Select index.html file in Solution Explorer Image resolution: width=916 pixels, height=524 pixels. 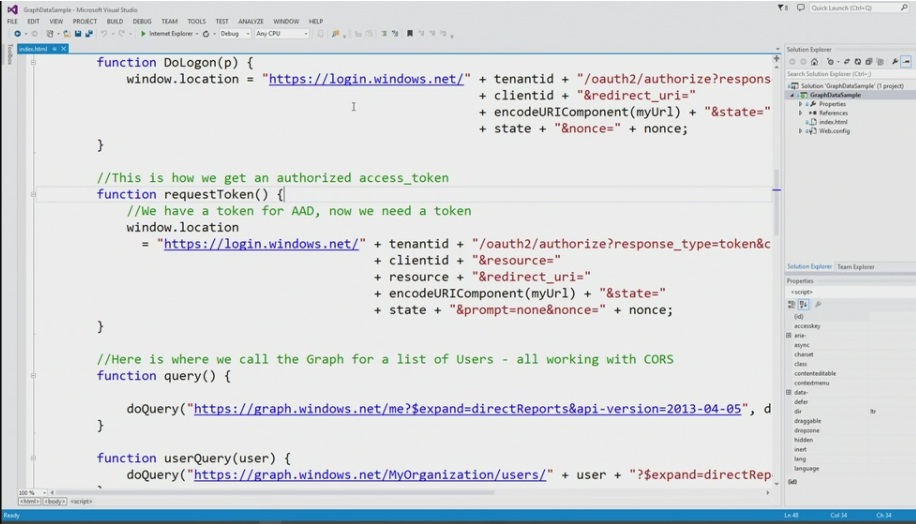(x=832, y=122)
